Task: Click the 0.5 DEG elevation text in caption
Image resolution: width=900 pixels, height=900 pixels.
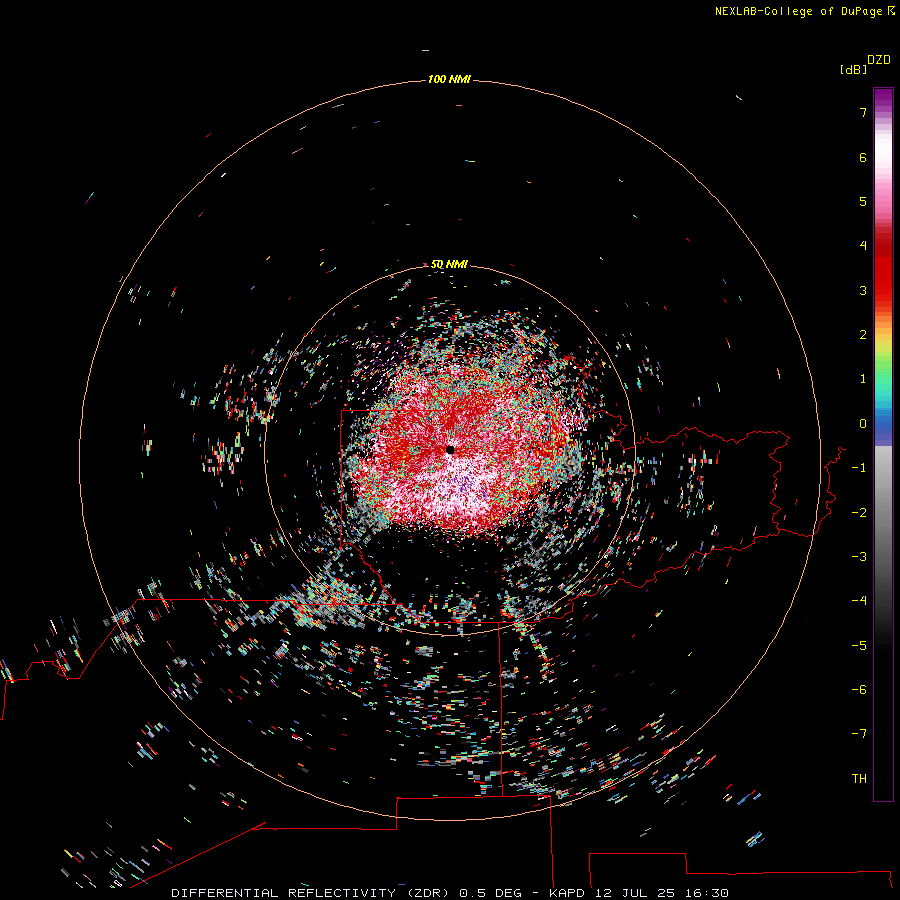Action: point(490,893)
